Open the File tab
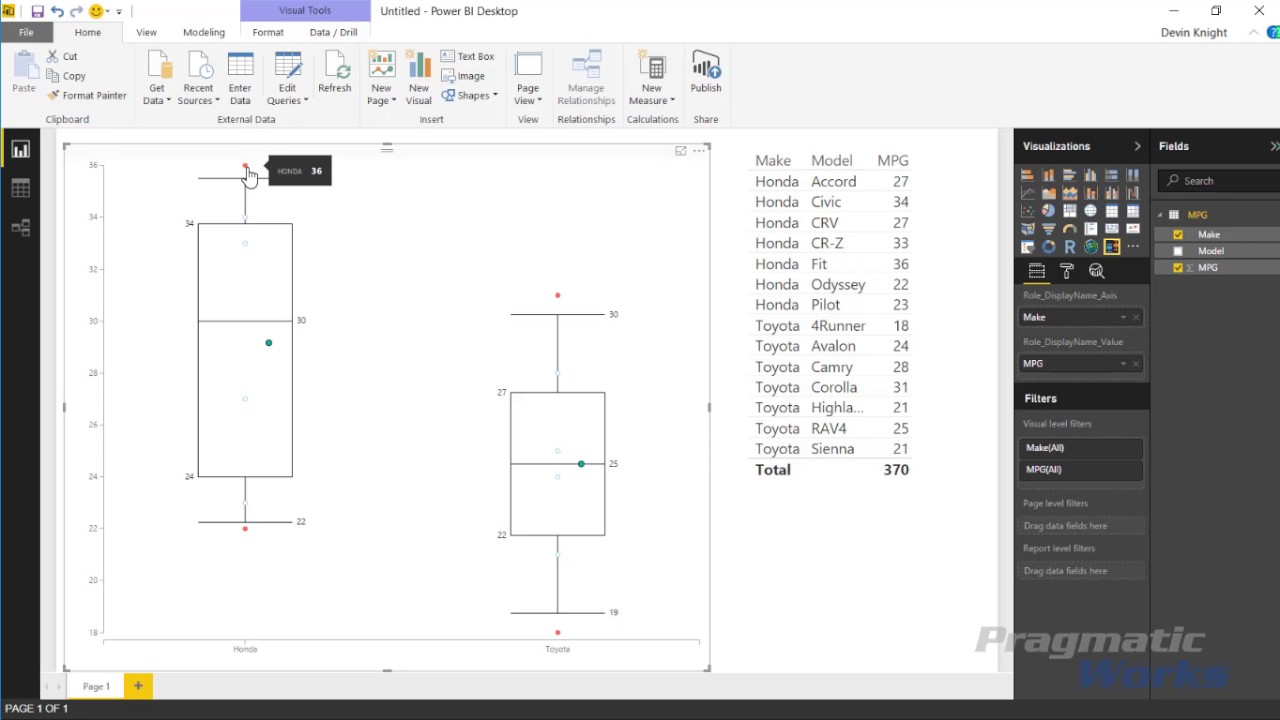The image size is (1280, 720). tap(26, 32)
